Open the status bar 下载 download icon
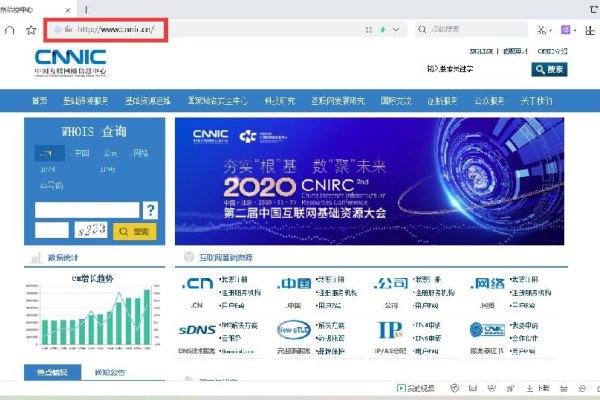 538,389
